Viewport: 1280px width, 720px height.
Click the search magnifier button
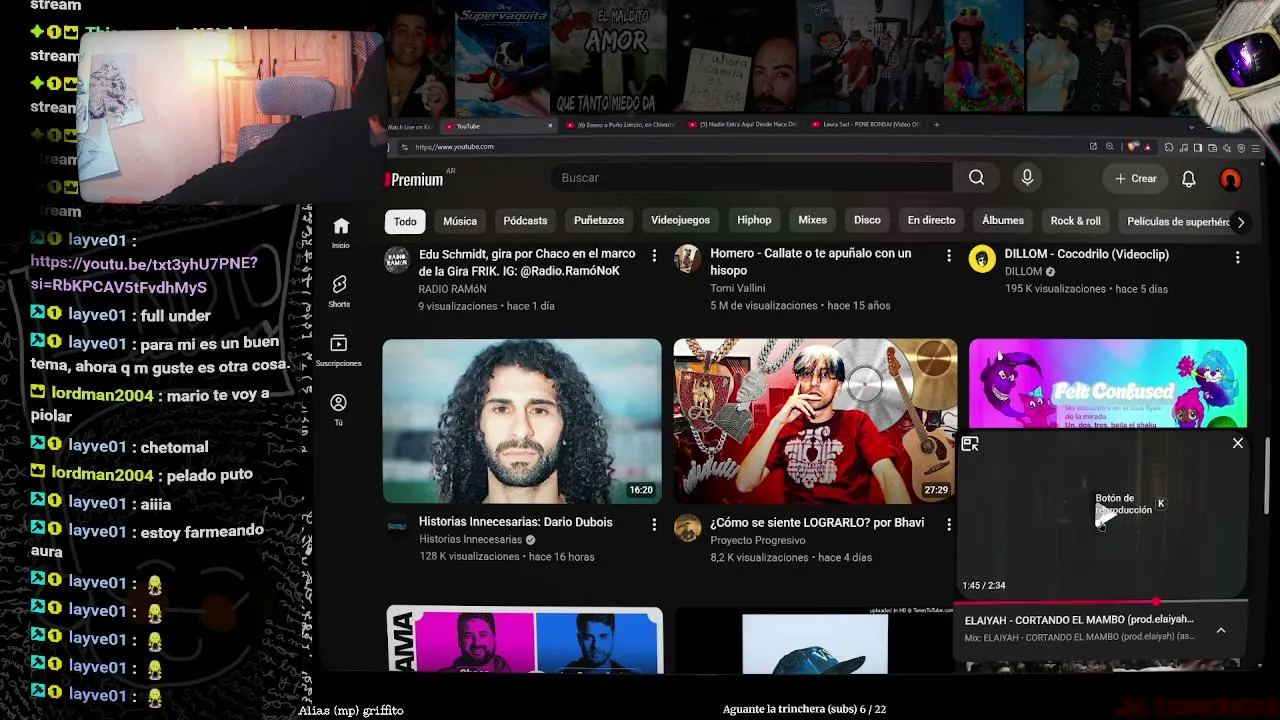[x=977, y=178]
